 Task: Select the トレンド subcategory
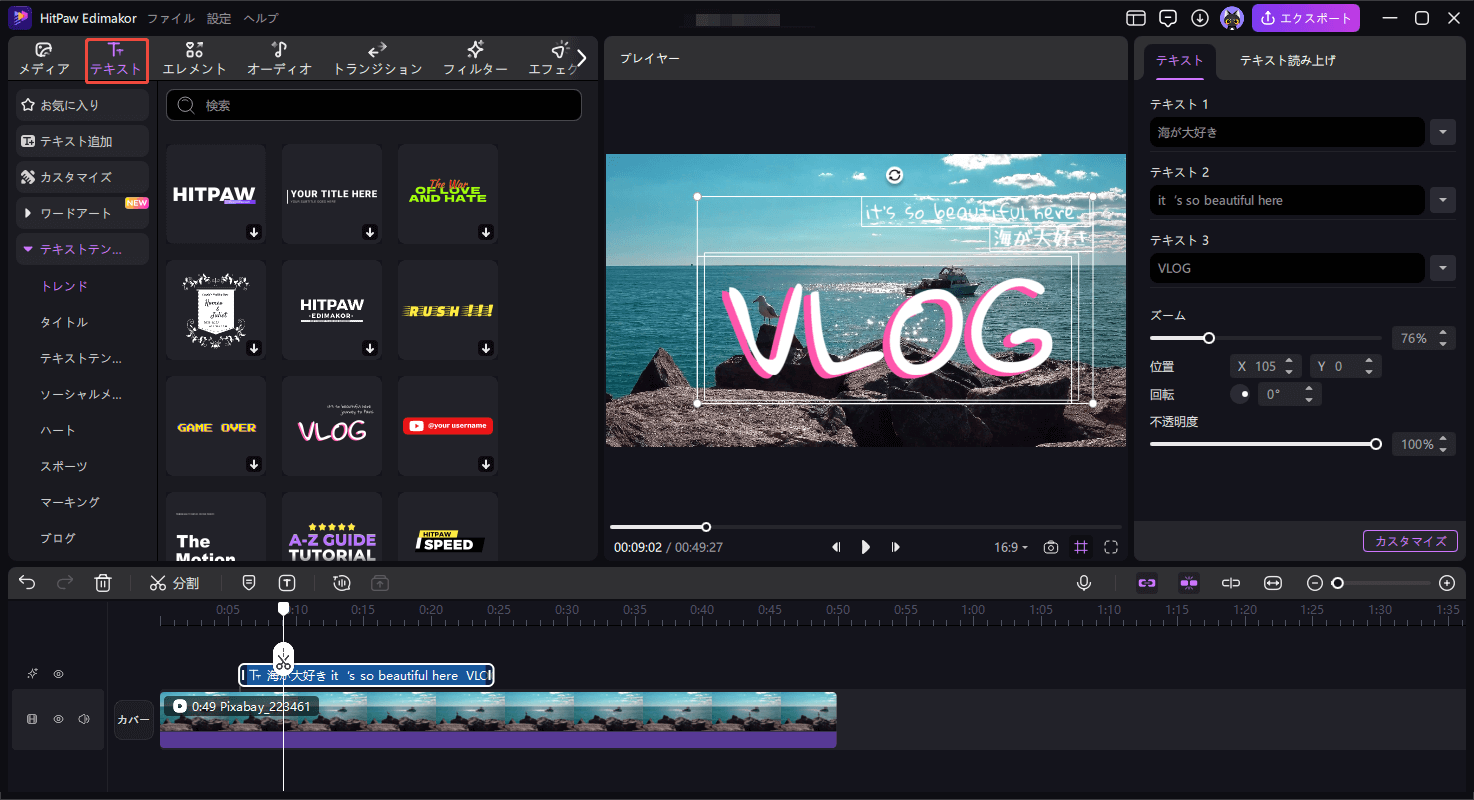point(64,286)
